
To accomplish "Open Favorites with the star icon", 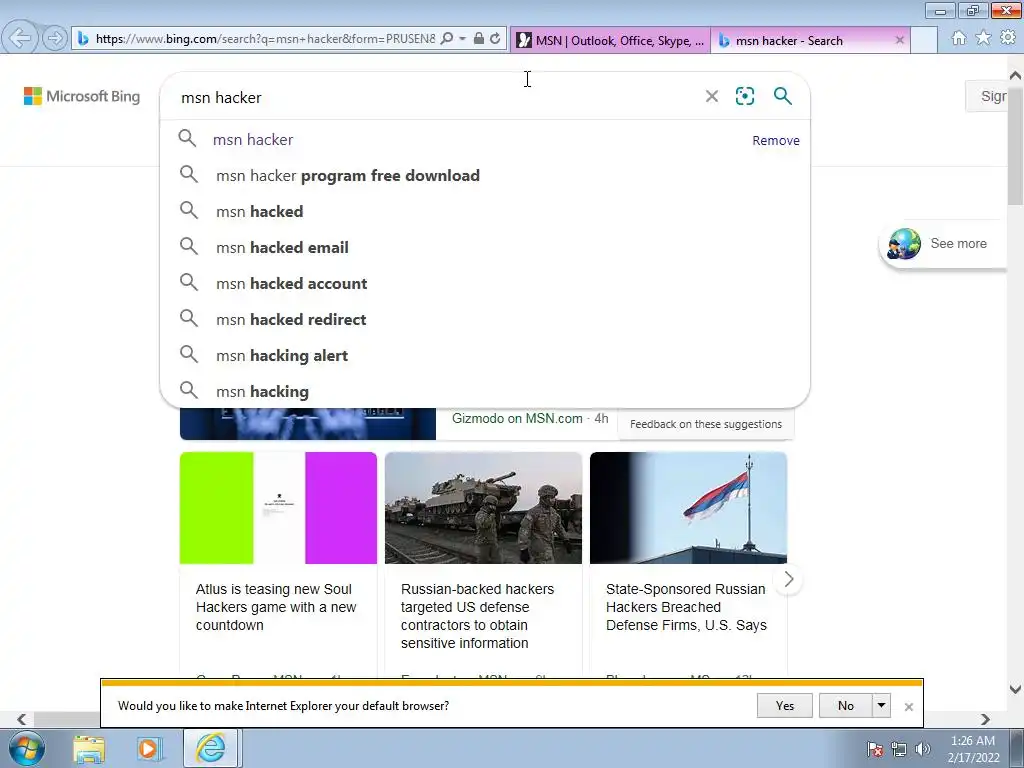I will click(x=983, y=39).
